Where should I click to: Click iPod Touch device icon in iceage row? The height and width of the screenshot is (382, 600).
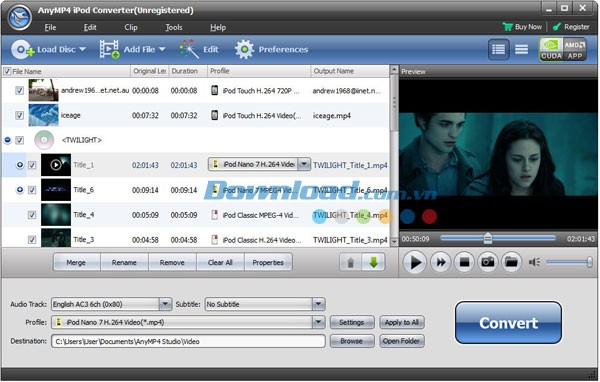(215, 115)
